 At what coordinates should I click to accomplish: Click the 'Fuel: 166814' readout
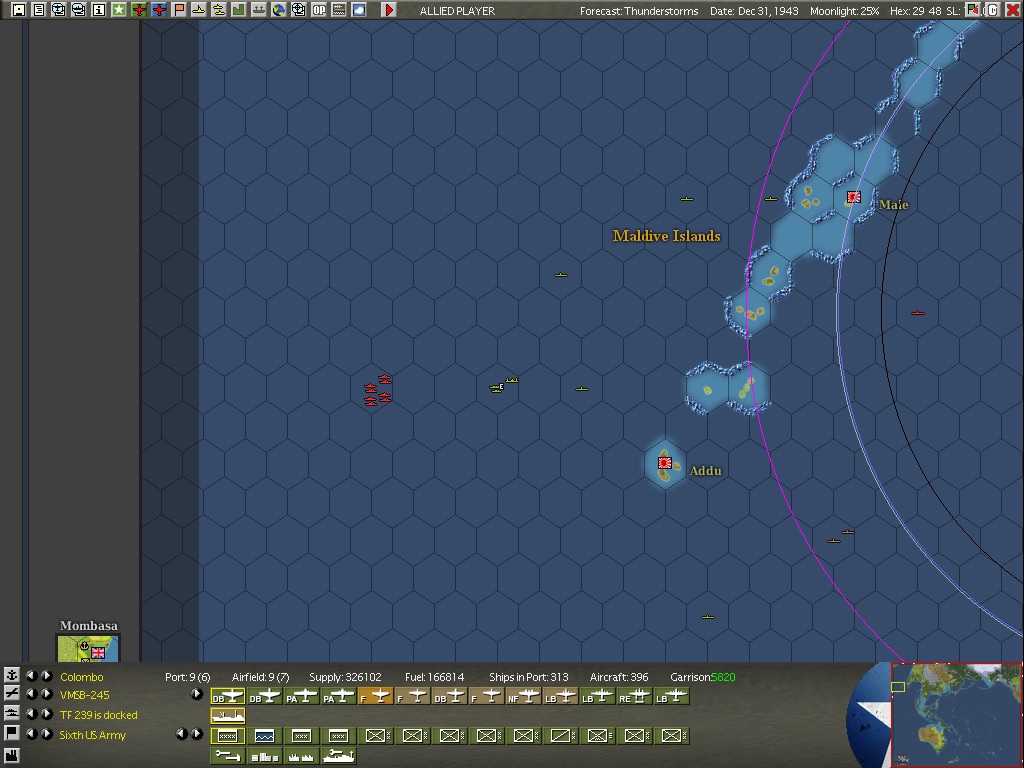pyautogui.click(x=434, y=677)
